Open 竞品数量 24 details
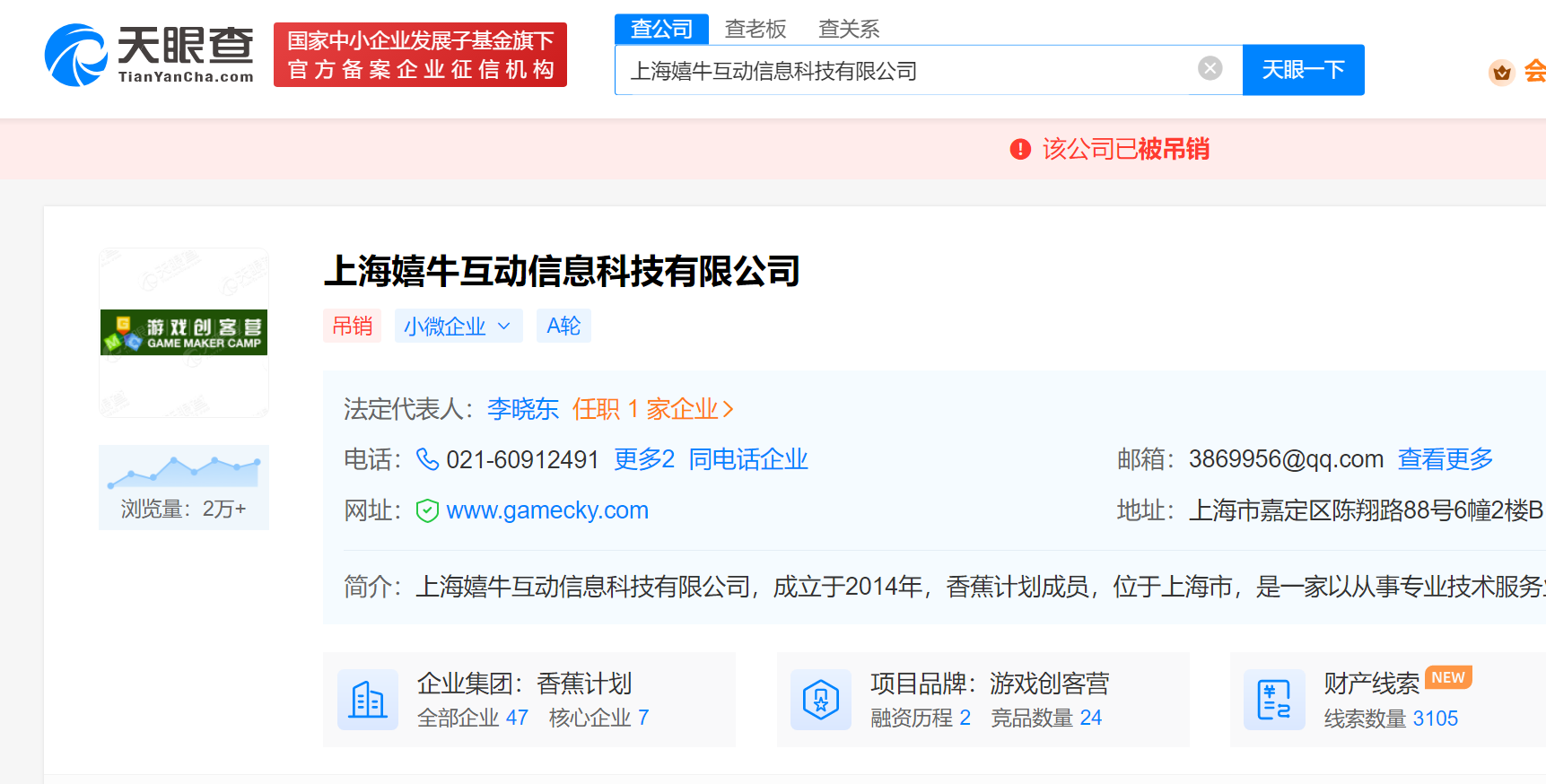The height and width of the screenshot is (784, 1546). [x=1046, y=718]
